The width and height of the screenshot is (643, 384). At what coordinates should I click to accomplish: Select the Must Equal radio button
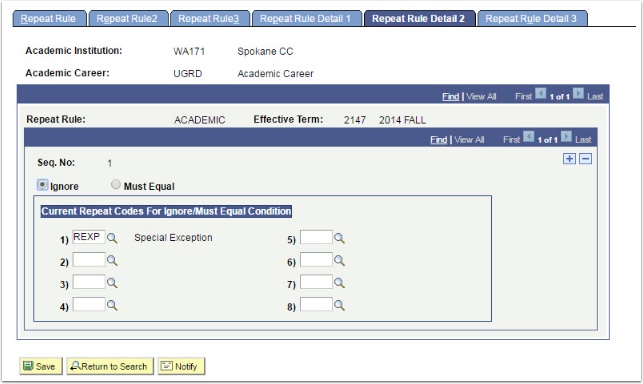coord(116,185)
